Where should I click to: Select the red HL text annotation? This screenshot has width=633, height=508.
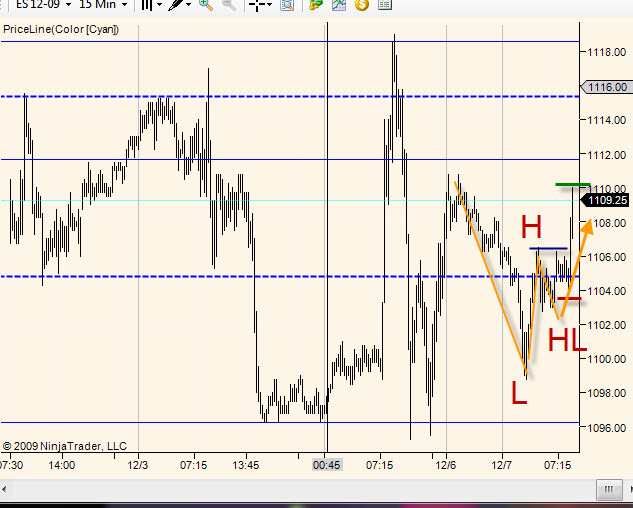pyautogui.click(x=567, y=340)
